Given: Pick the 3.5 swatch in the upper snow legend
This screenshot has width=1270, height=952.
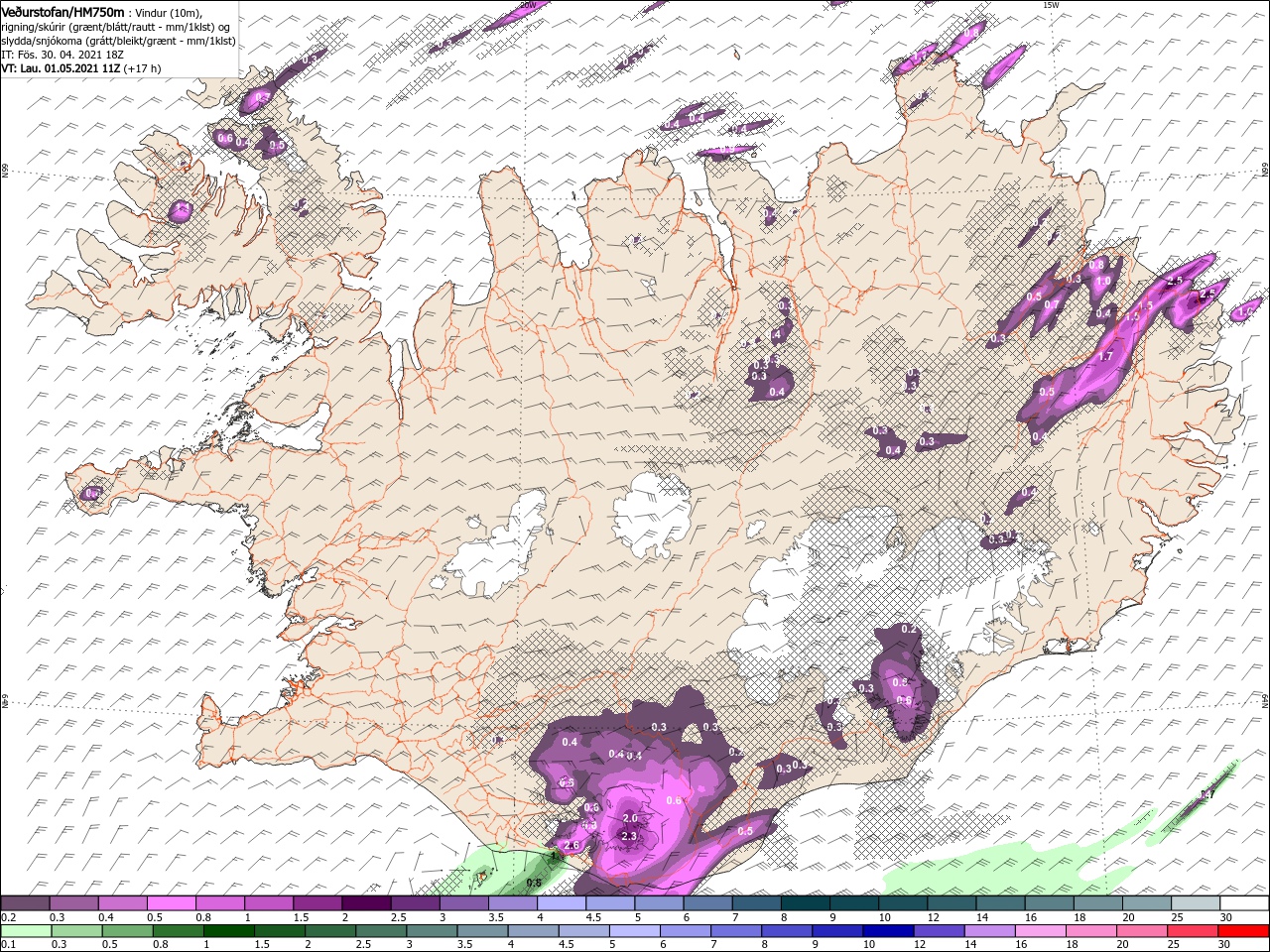Looking at the screenshot, I should pos(512,903).
